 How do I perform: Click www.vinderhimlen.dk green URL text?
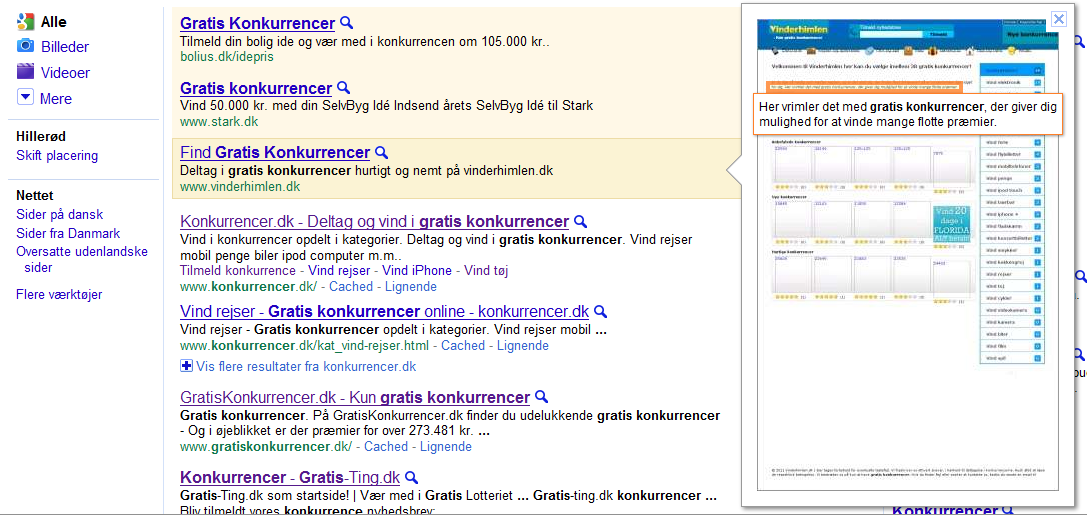point(240,186)
